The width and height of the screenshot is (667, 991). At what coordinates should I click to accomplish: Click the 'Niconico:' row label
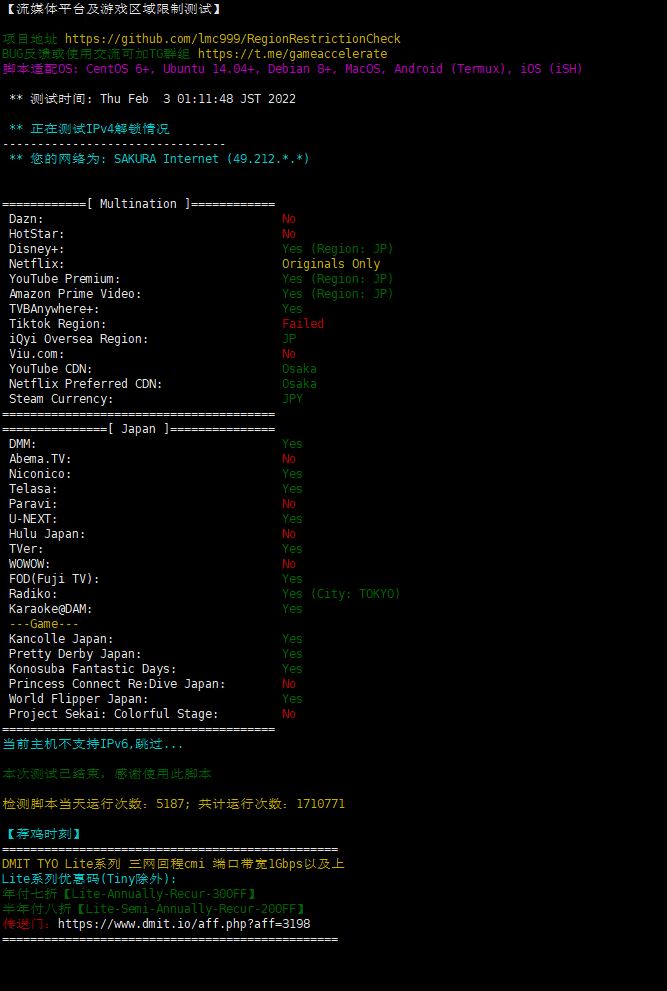40,474
